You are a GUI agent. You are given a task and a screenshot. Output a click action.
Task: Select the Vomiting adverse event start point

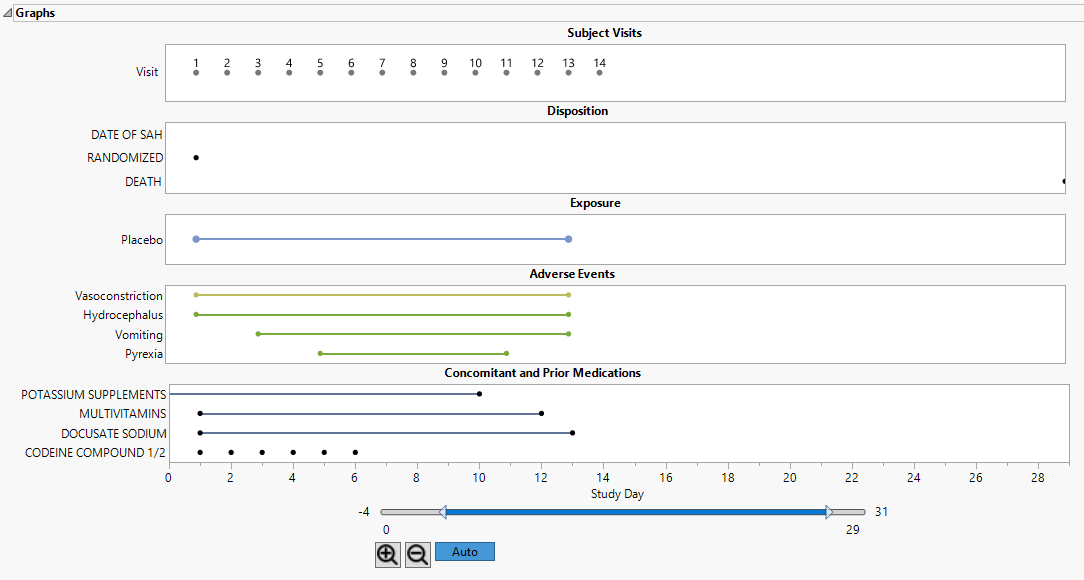(258, 334)
